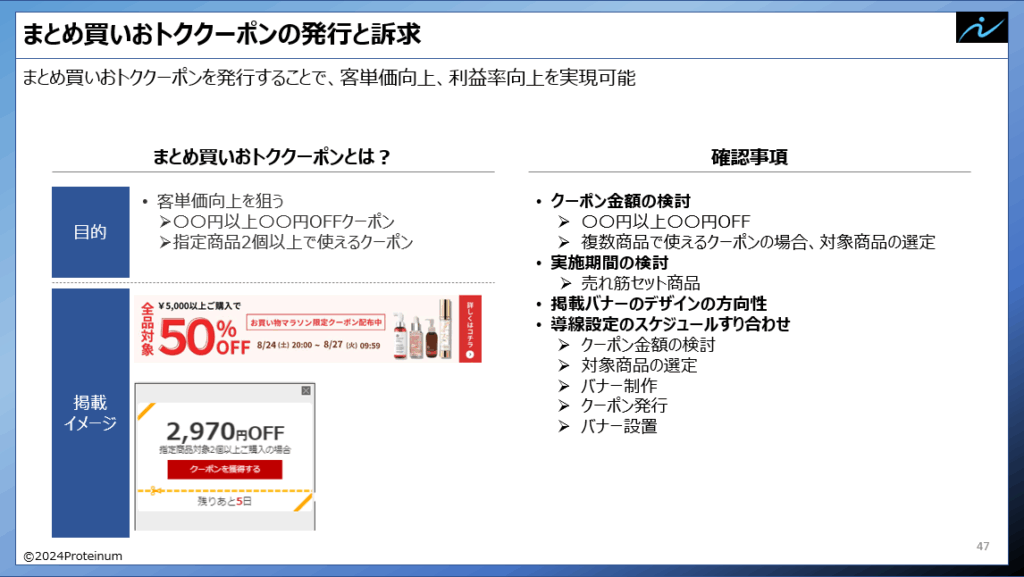Click the red クーポンを獲得する button
Screen dimensions: 1024x577
click(x=224, y=469)
